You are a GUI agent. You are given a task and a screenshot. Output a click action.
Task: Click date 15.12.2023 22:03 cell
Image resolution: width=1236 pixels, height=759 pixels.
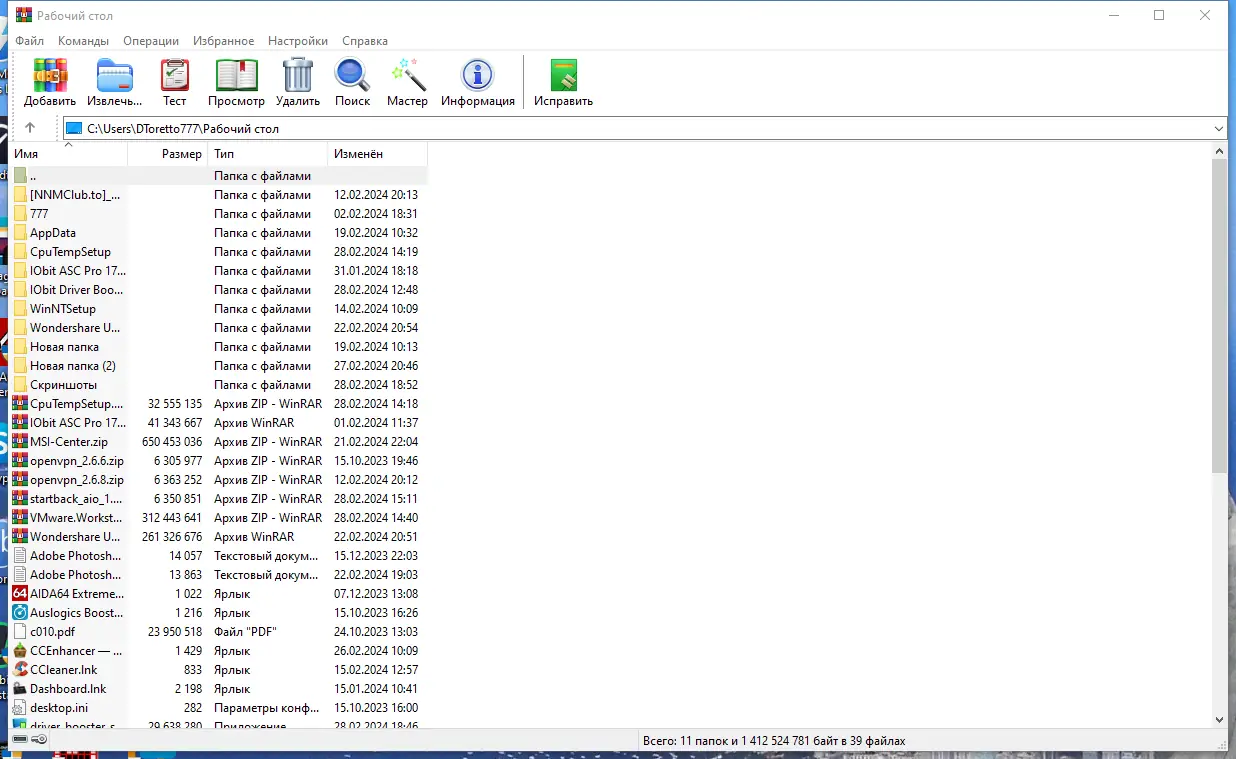pyautogui.click(x=376, y=555)
